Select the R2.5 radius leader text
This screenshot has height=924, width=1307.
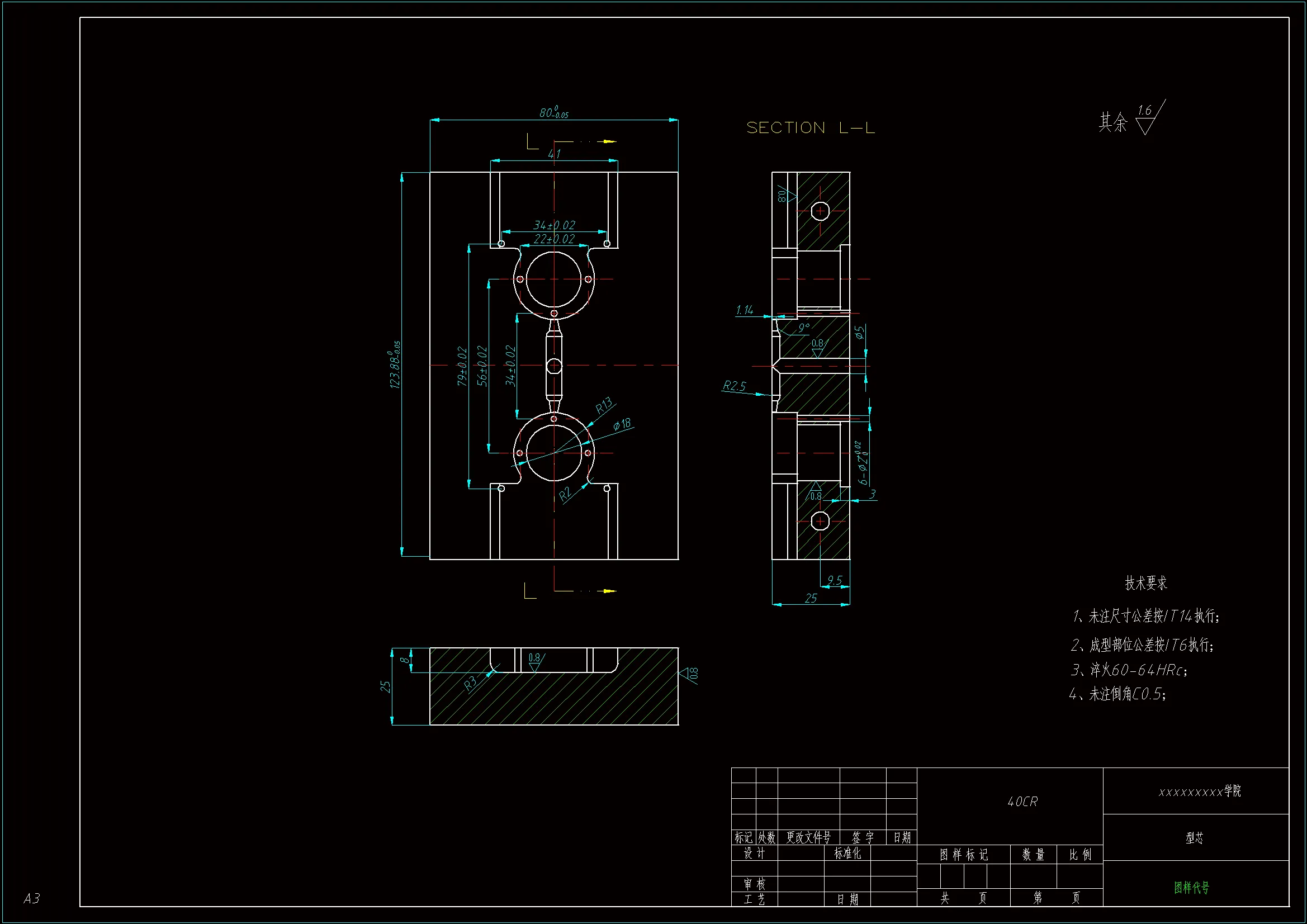click(734, 386)
